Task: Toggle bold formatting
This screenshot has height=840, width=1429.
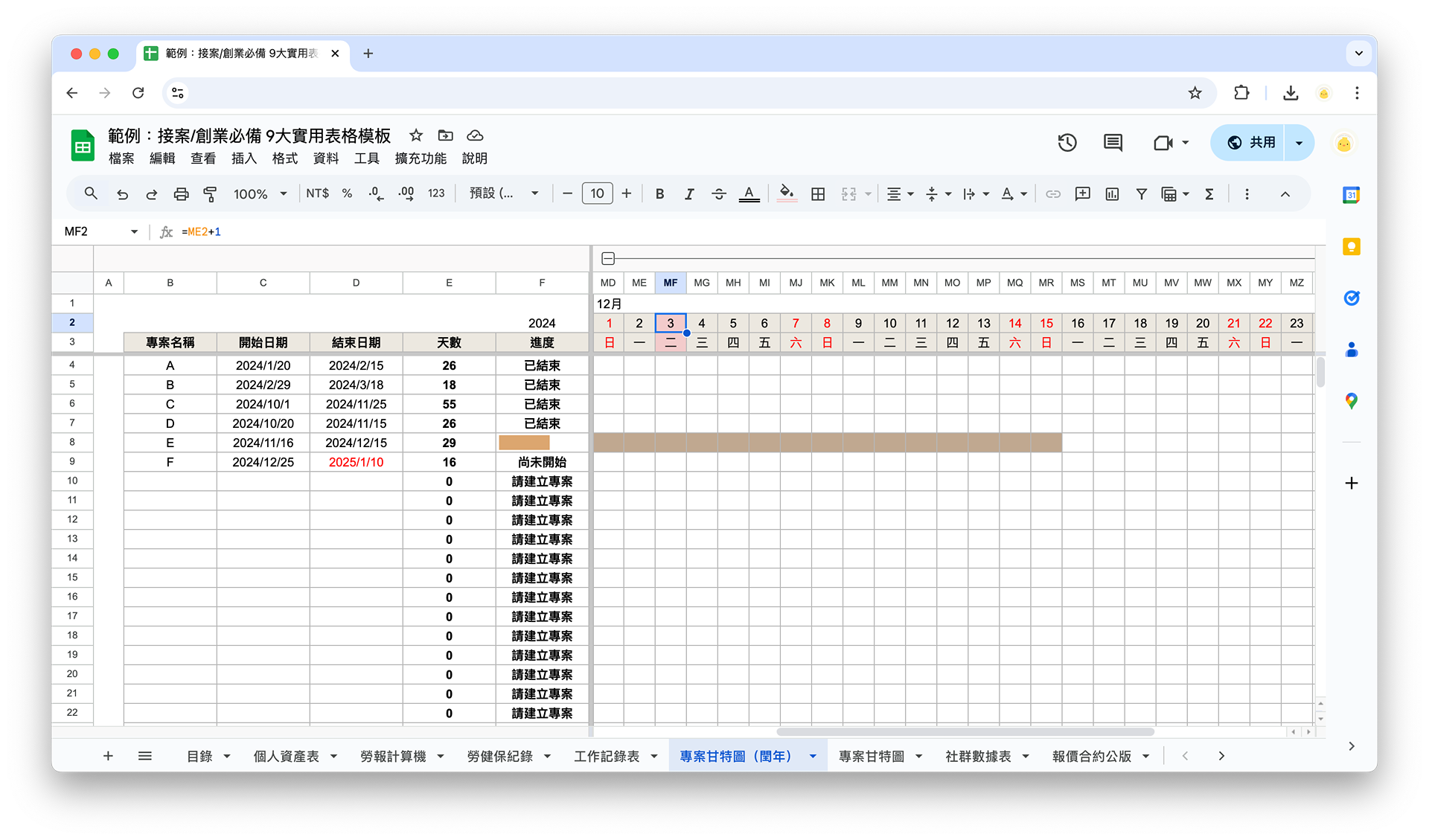Action: [x=659, y=194]
